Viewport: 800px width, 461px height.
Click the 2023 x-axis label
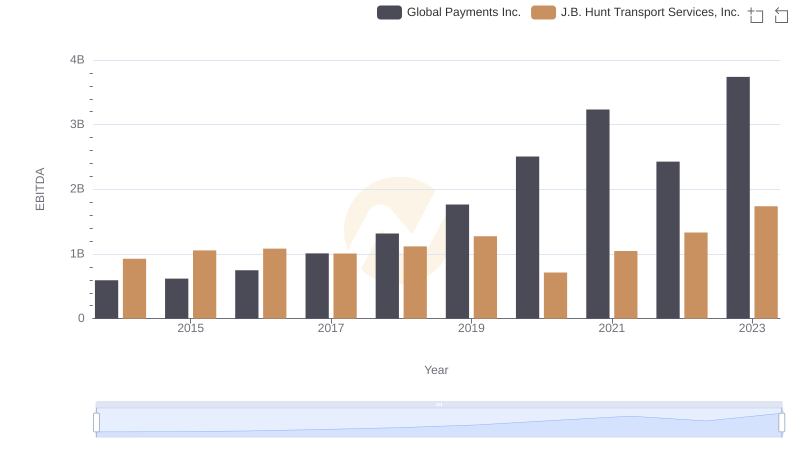752,328
